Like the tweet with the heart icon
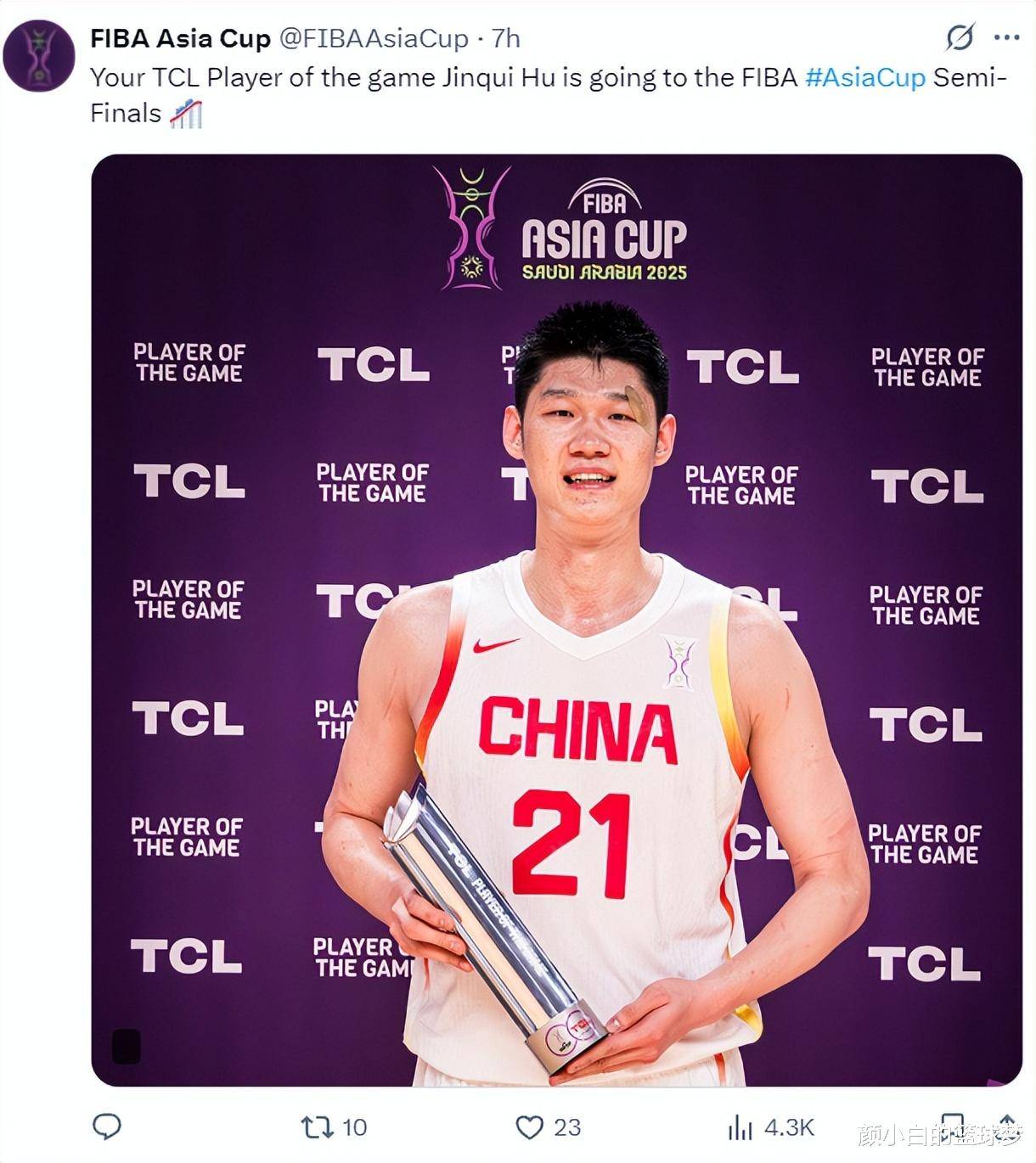 pos(530,1127)
